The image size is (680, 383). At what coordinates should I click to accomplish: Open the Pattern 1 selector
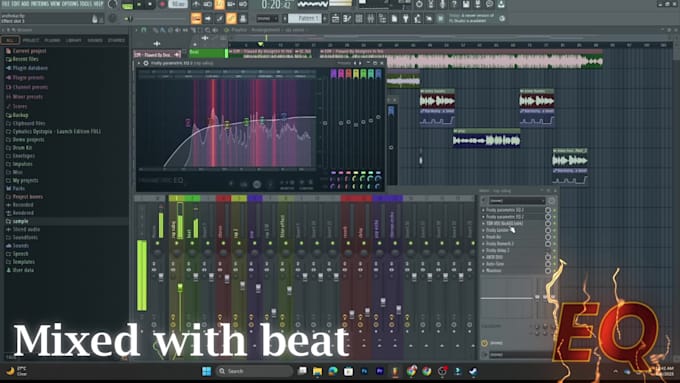305,19
